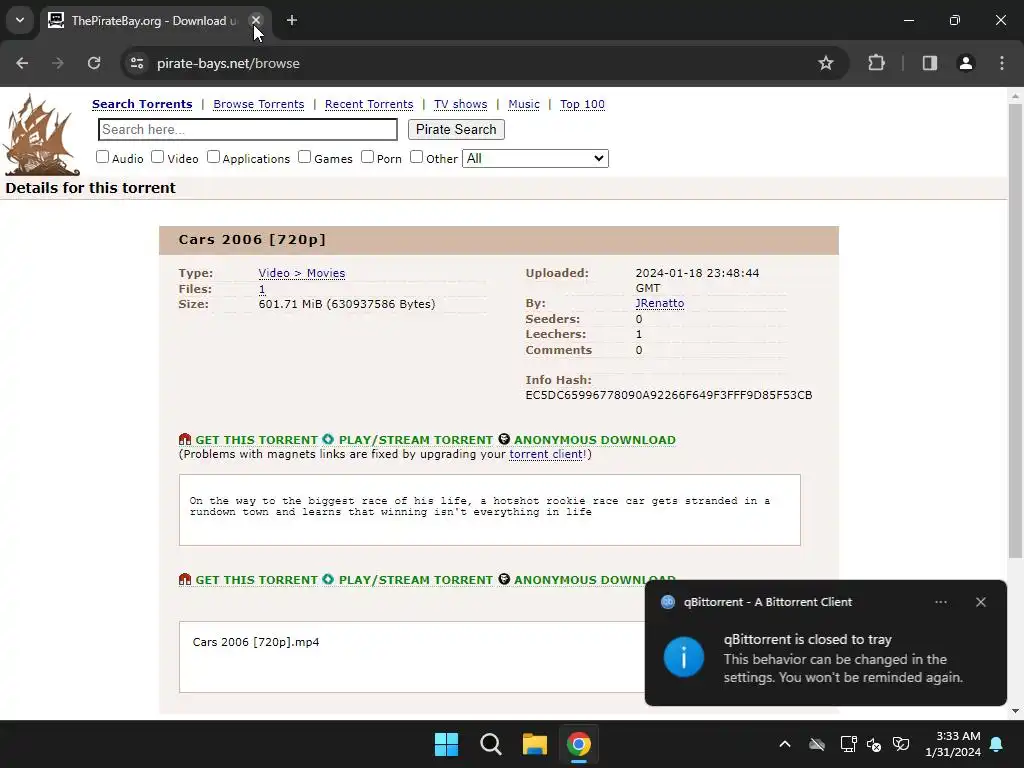Screen dimensions: 1024x768
Task: Click the page vertical scrollbar thumb
Action: tap(1016, 330)
